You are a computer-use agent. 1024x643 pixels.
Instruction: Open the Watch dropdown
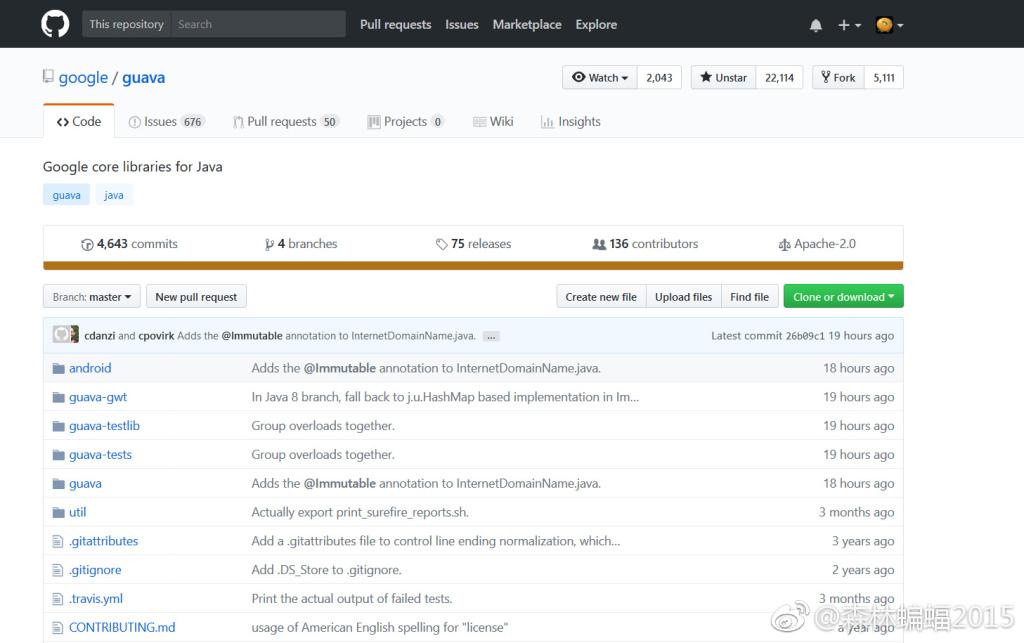click(600, 78)
